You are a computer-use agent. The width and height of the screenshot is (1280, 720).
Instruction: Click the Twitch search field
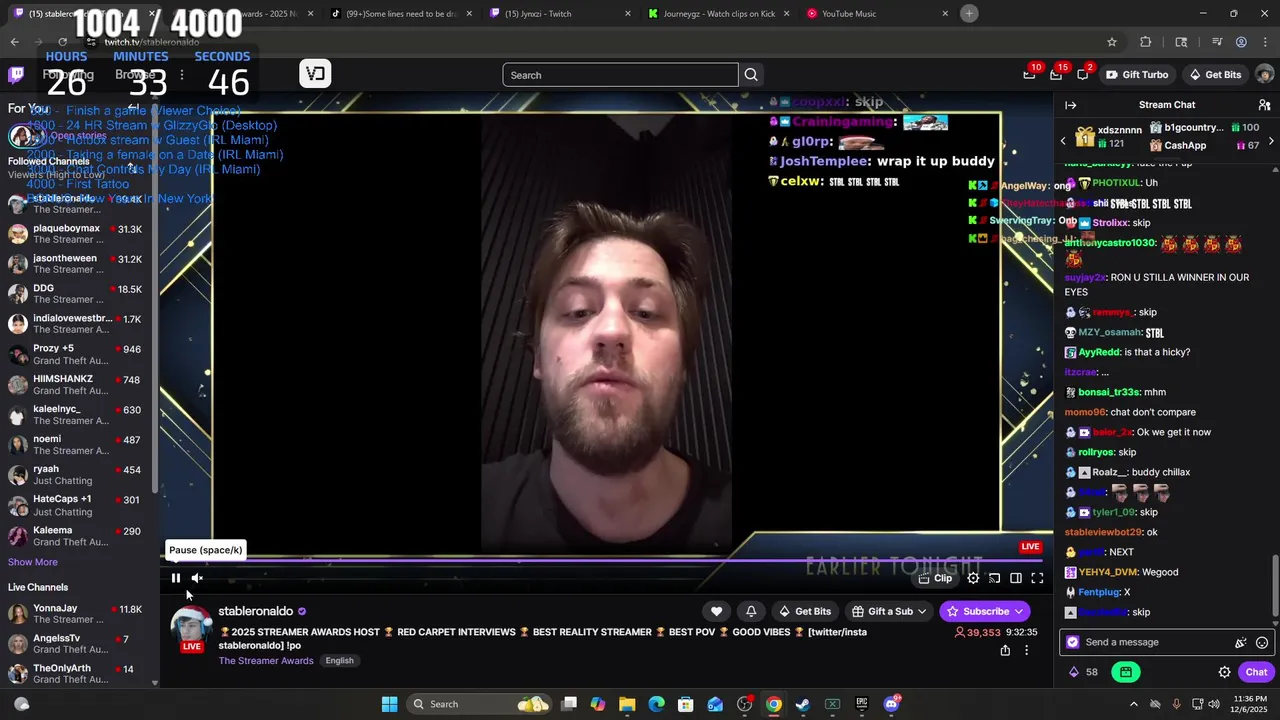click(x=620, y=75)
